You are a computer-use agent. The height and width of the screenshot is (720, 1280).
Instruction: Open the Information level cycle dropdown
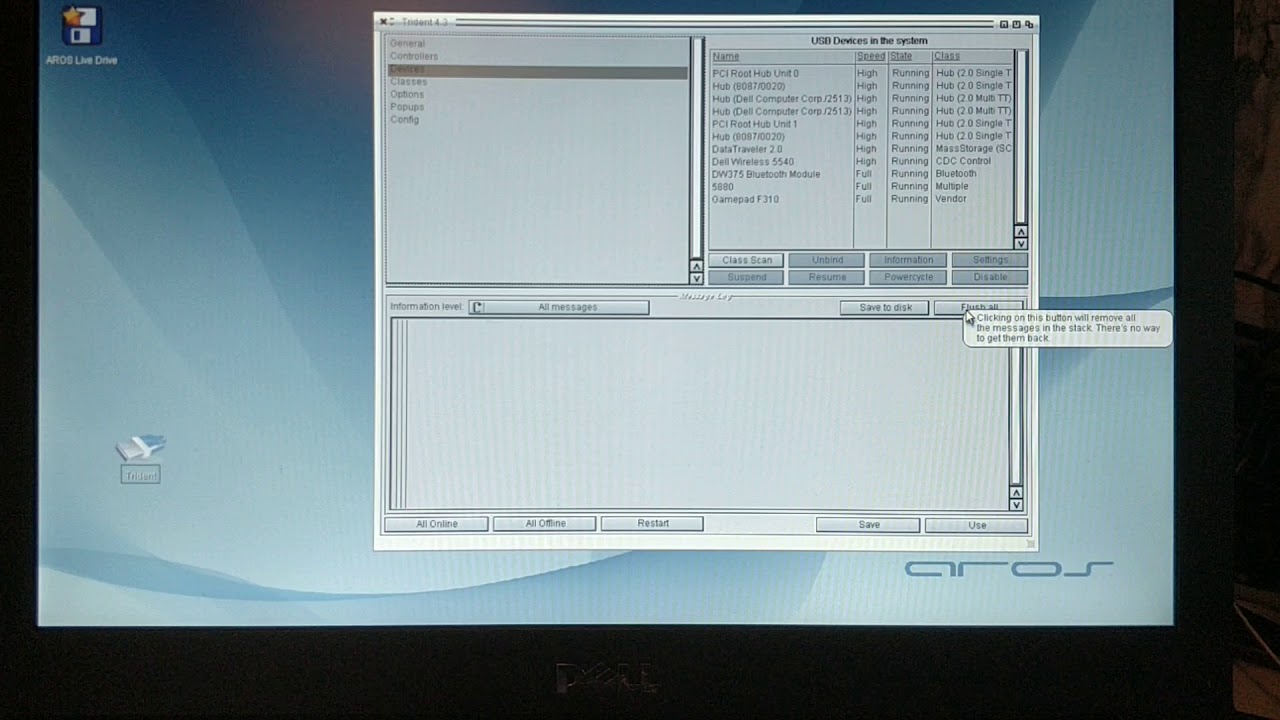(559, 307)
